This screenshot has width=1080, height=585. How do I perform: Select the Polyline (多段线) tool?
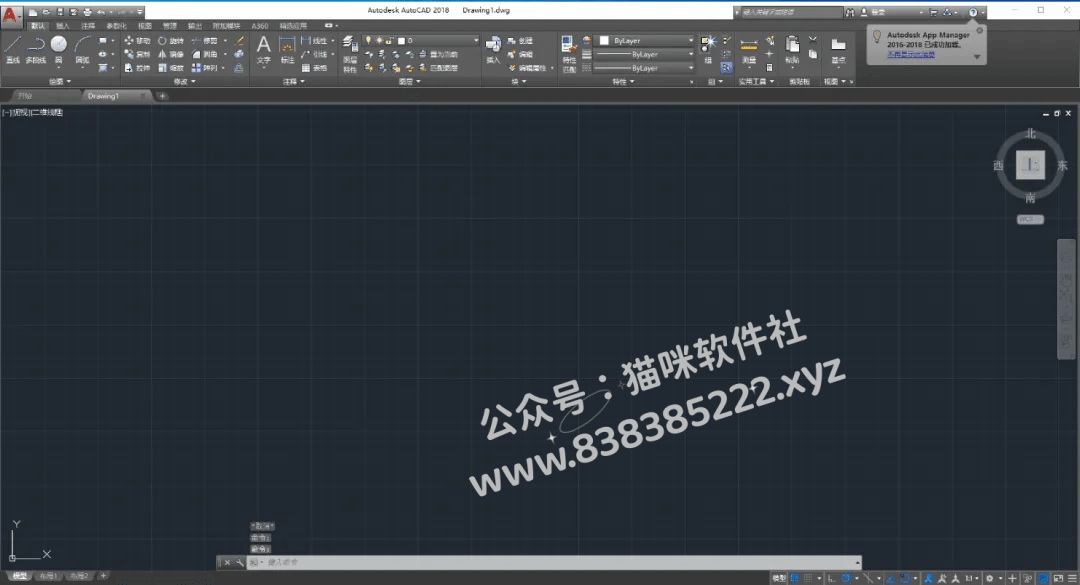35,49
